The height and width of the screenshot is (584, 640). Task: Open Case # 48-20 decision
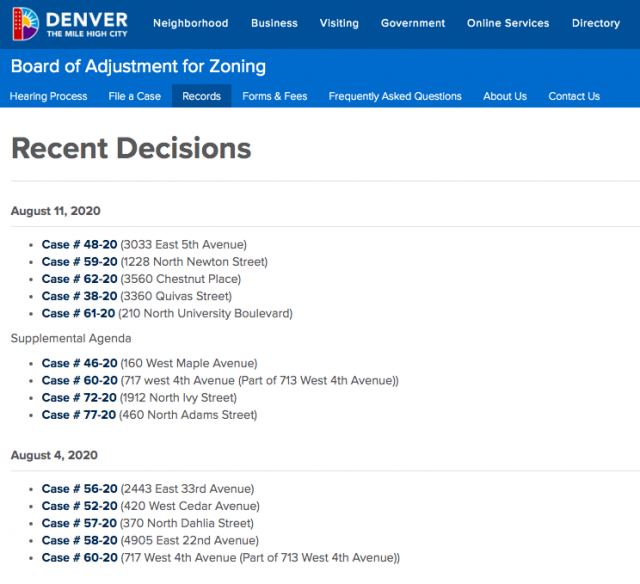(80, 244)
